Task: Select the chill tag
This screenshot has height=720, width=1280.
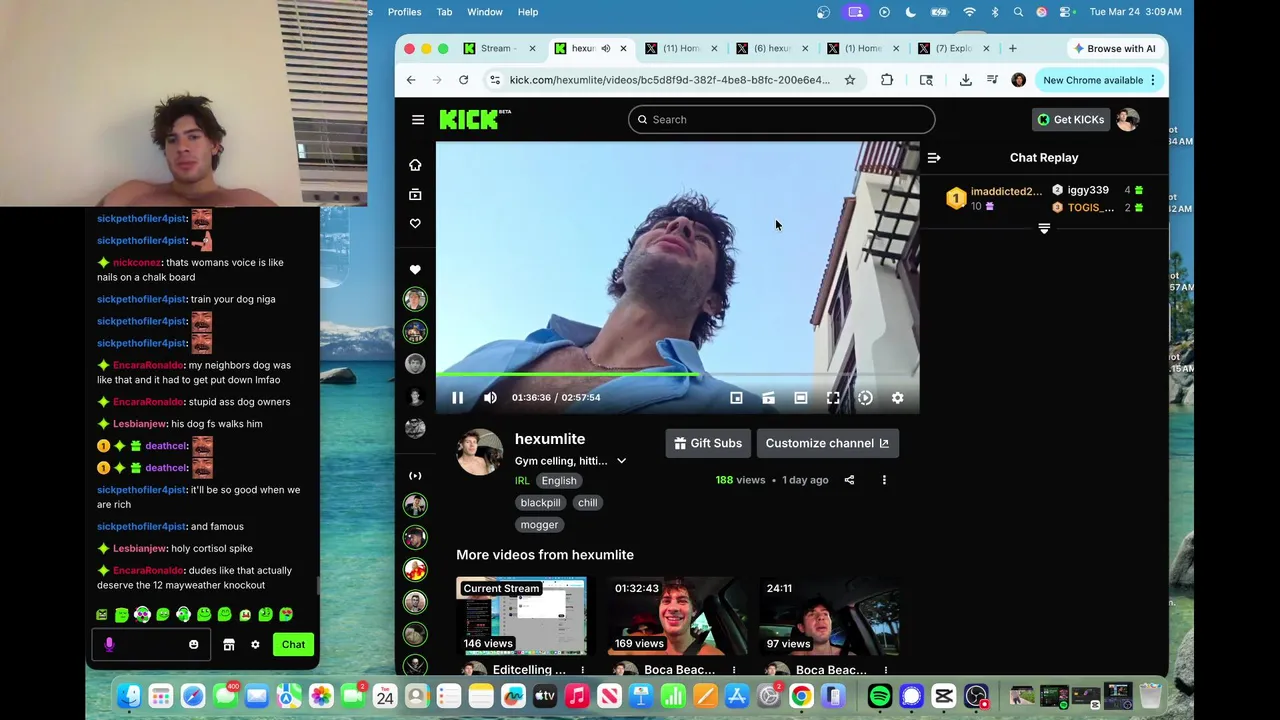Action: pos(588,503)
